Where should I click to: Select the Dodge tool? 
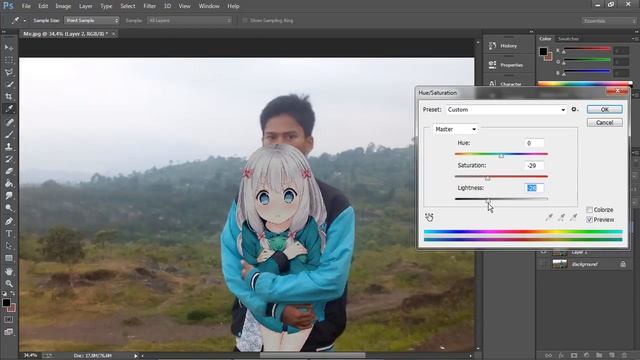[9, 208]
